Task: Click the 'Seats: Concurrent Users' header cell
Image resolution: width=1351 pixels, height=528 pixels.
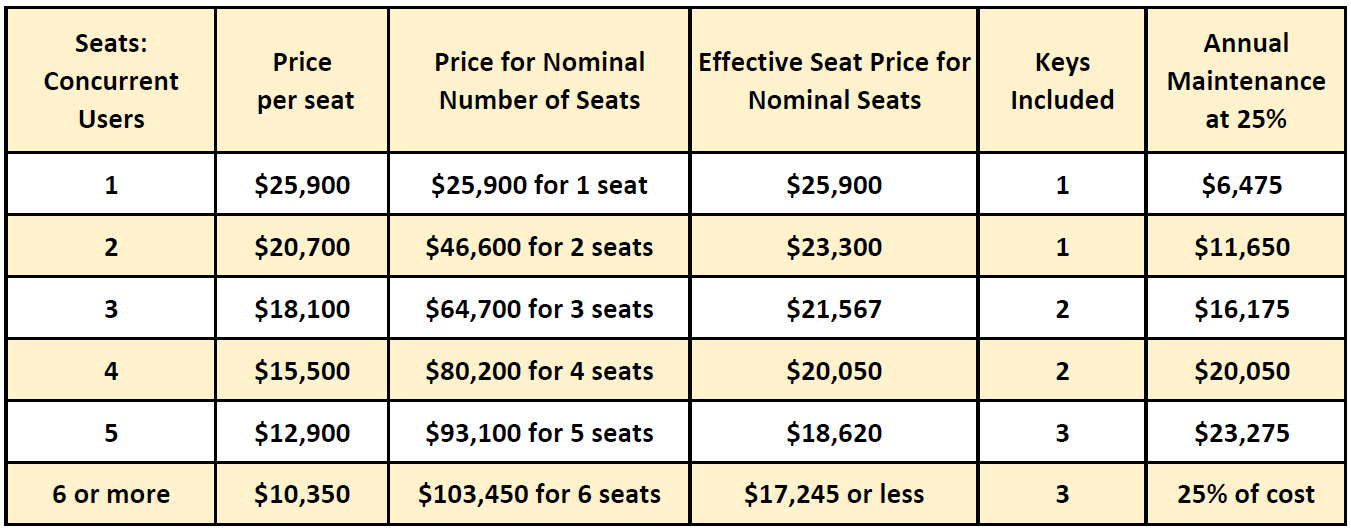Action: point(111,81)
